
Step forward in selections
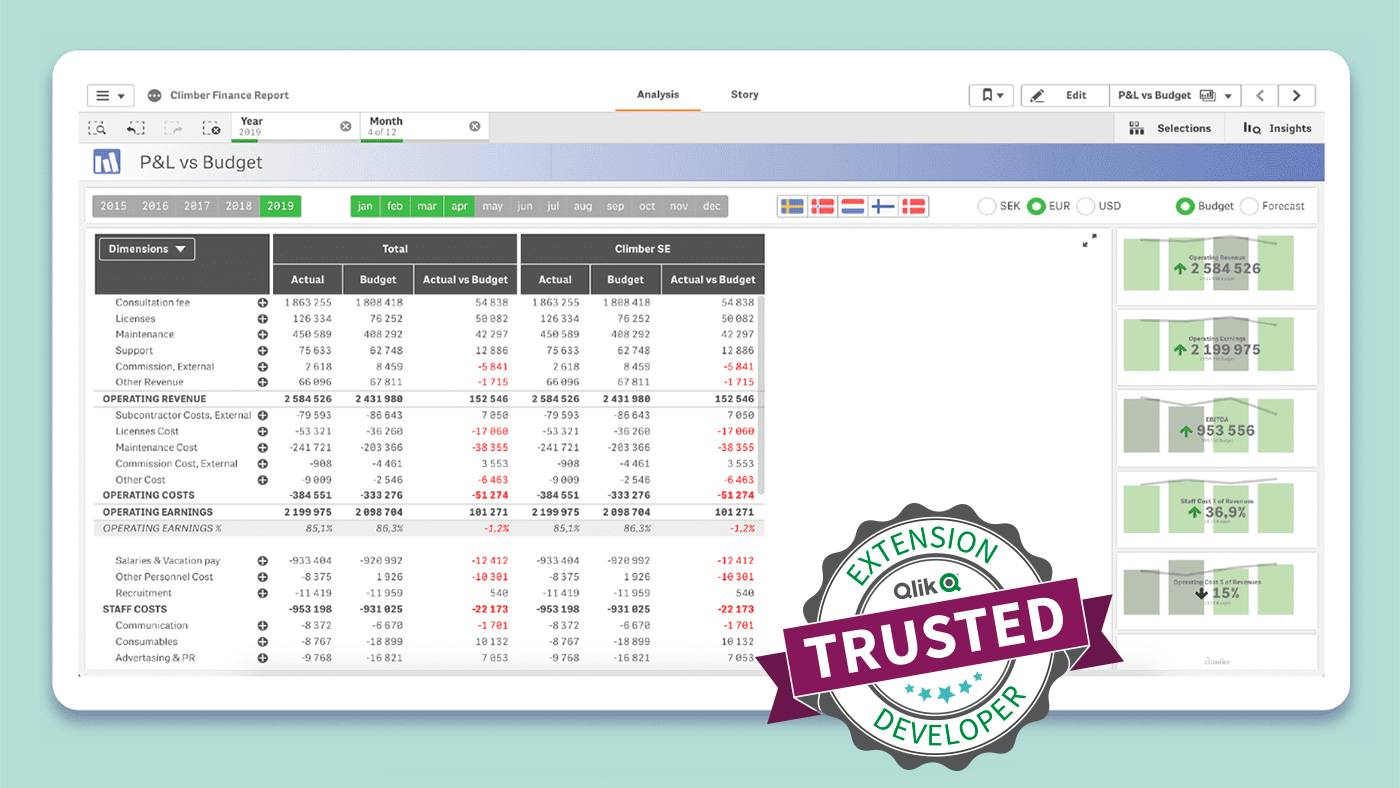173,128
